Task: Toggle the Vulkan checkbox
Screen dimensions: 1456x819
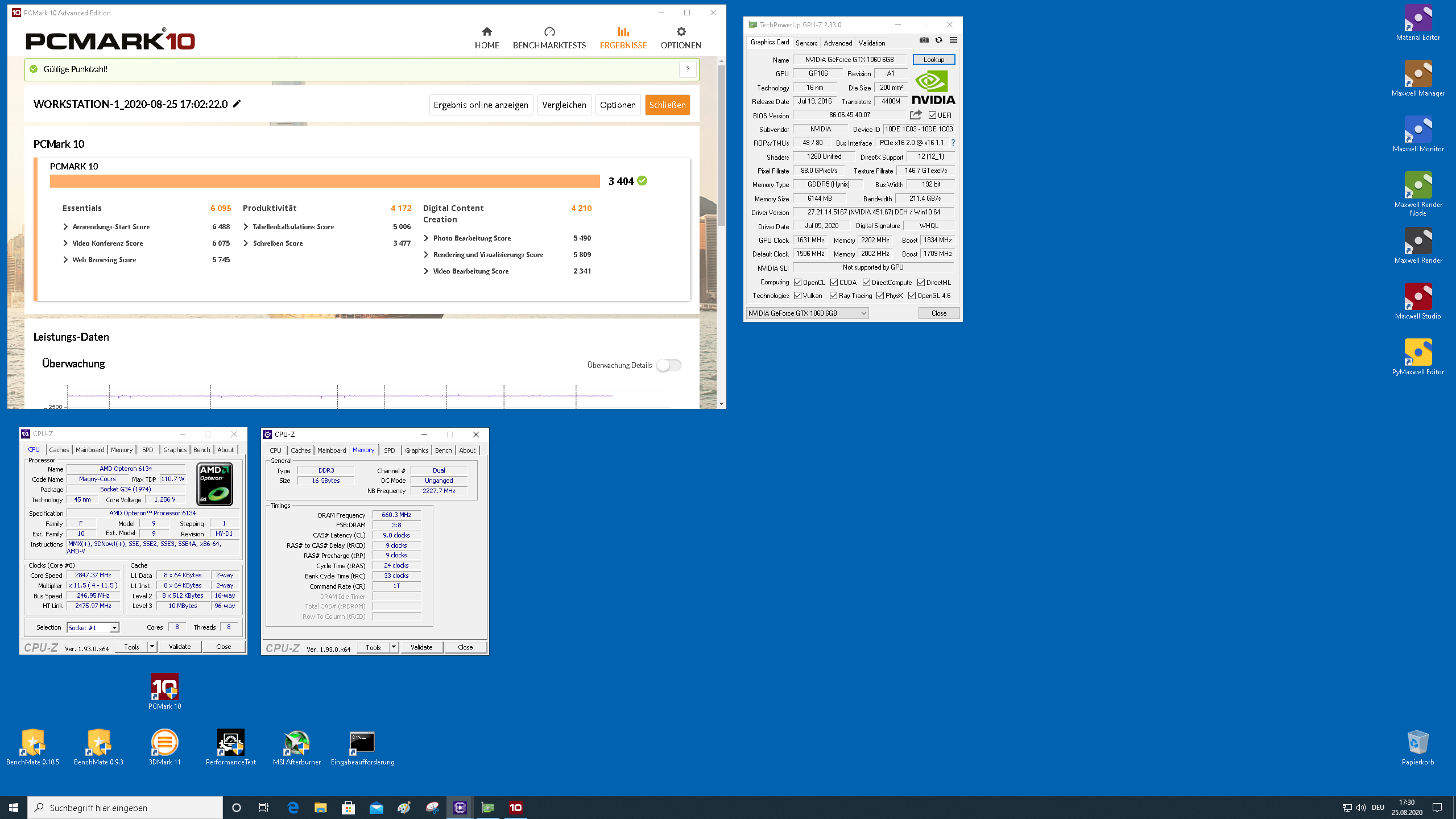Action: tap(797, 296)
